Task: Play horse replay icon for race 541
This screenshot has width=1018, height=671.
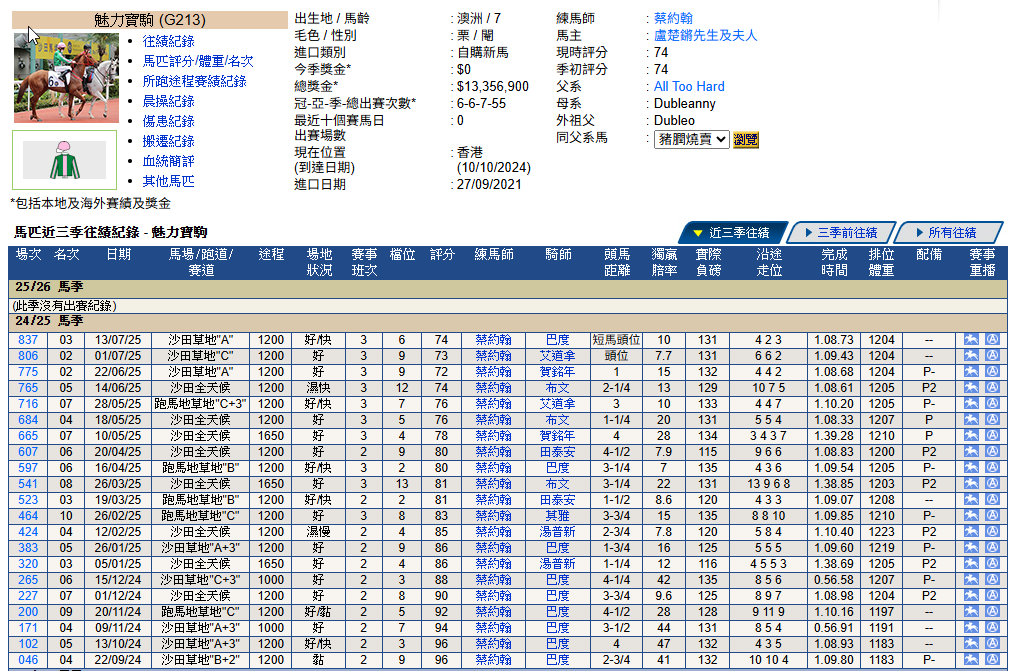Action: click(x=971, y=483)
